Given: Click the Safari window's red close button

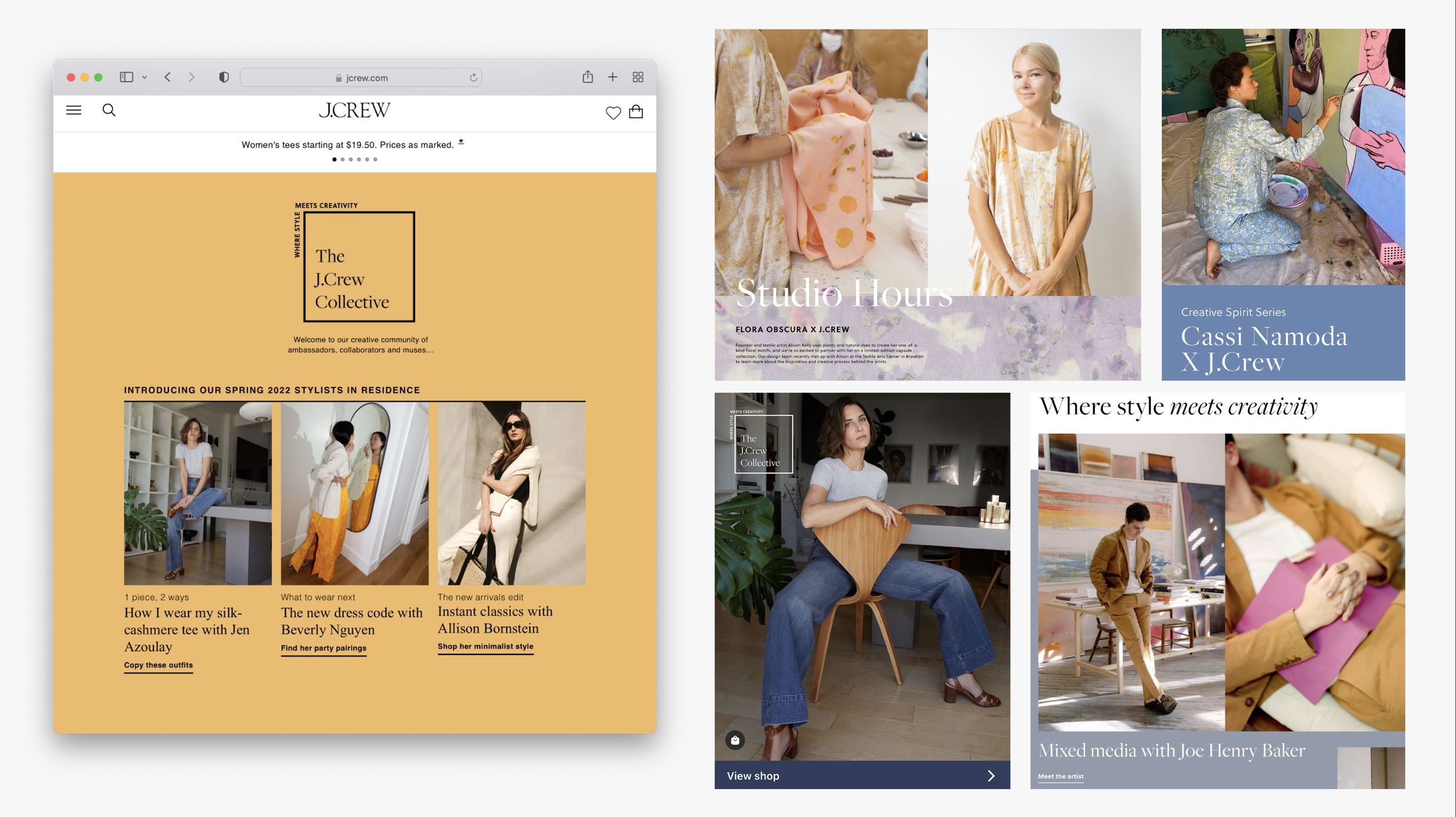Looking at the screenshot, I should 70,77.
